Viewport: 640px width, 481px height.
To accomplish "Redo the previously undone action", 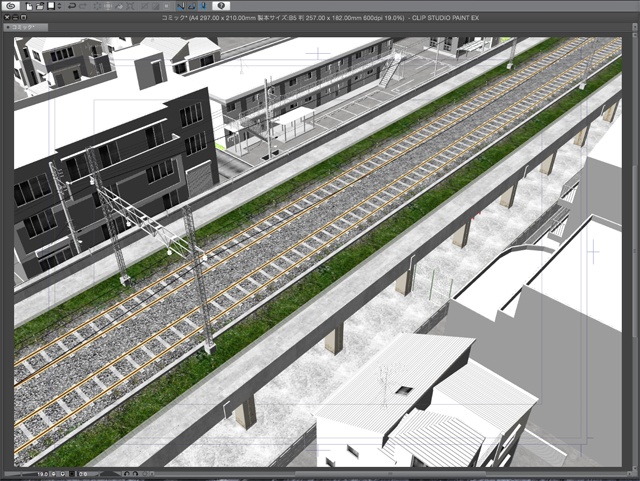I will 83,6.
